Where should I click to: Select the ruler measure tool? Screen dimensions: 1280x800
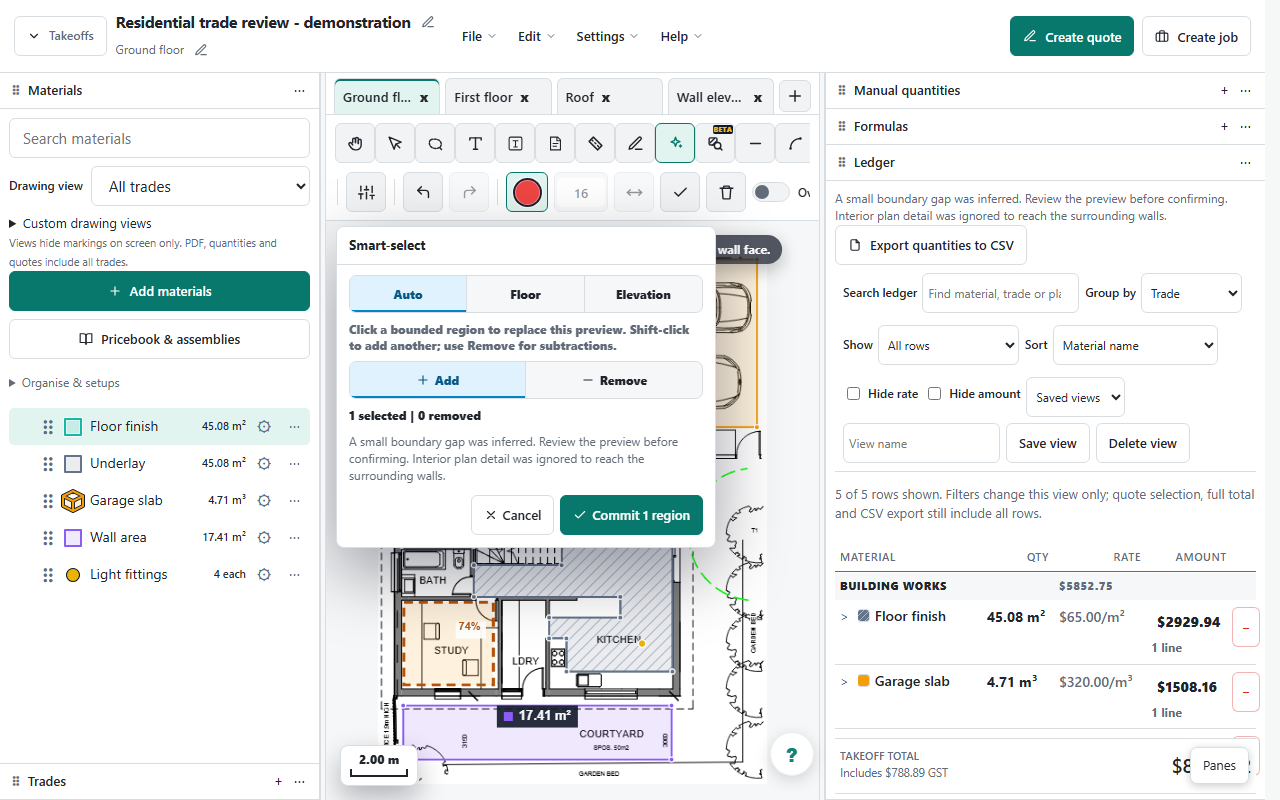[x=595, y=143]
